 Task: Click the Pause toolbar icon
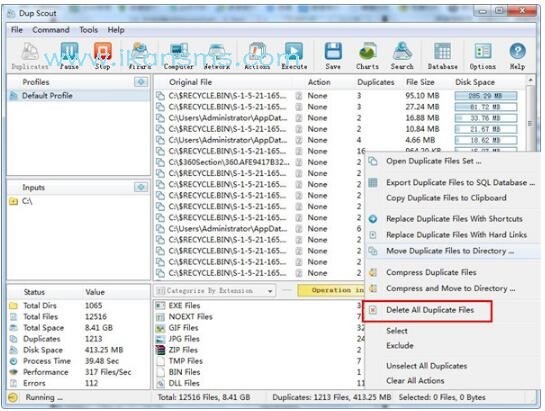click(69, 55)
